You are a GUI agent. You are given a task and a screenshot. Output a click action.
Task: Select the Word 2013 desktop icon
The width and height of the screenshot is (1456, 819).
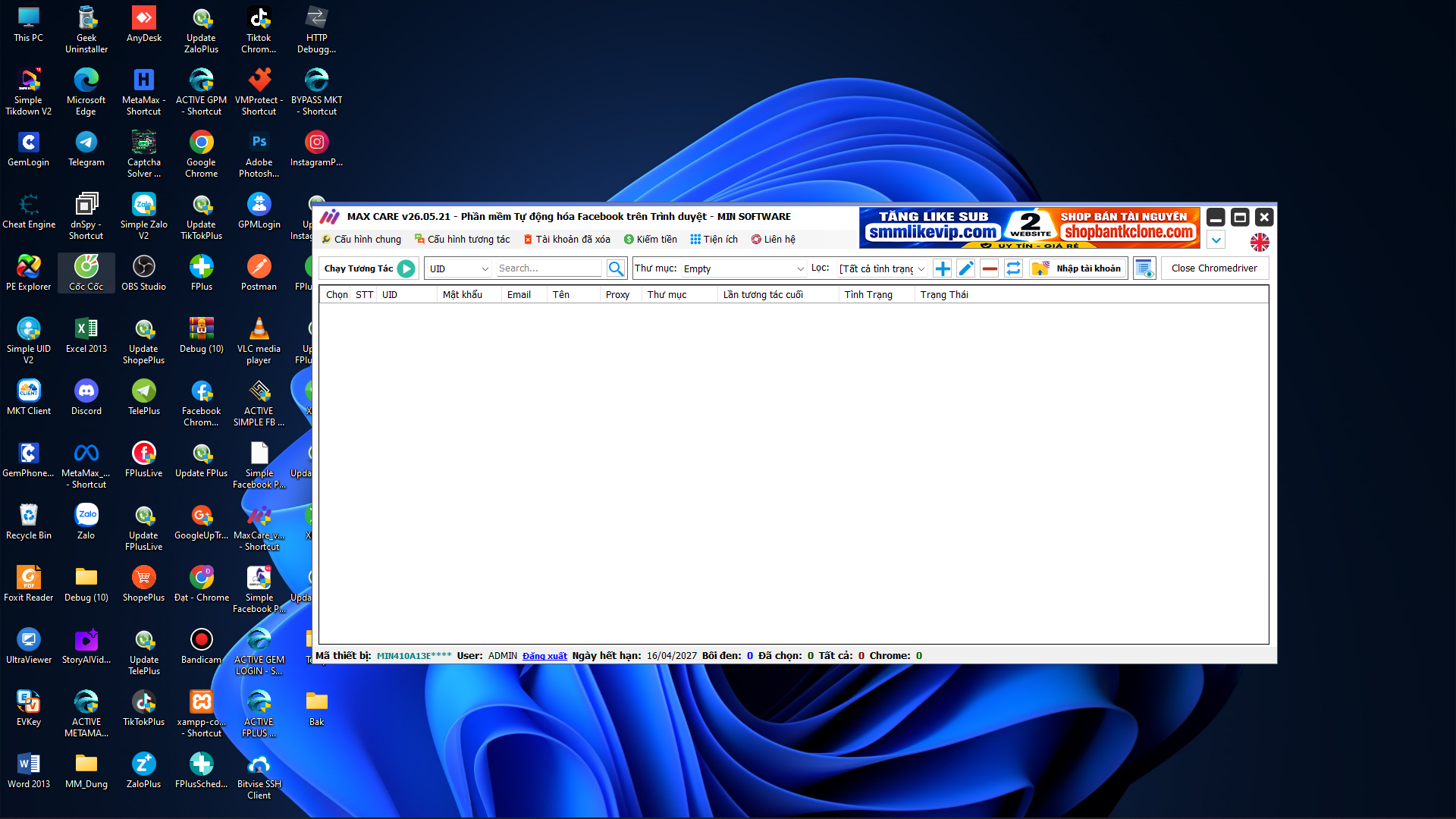pyautogui.click(x=29, y=770)
